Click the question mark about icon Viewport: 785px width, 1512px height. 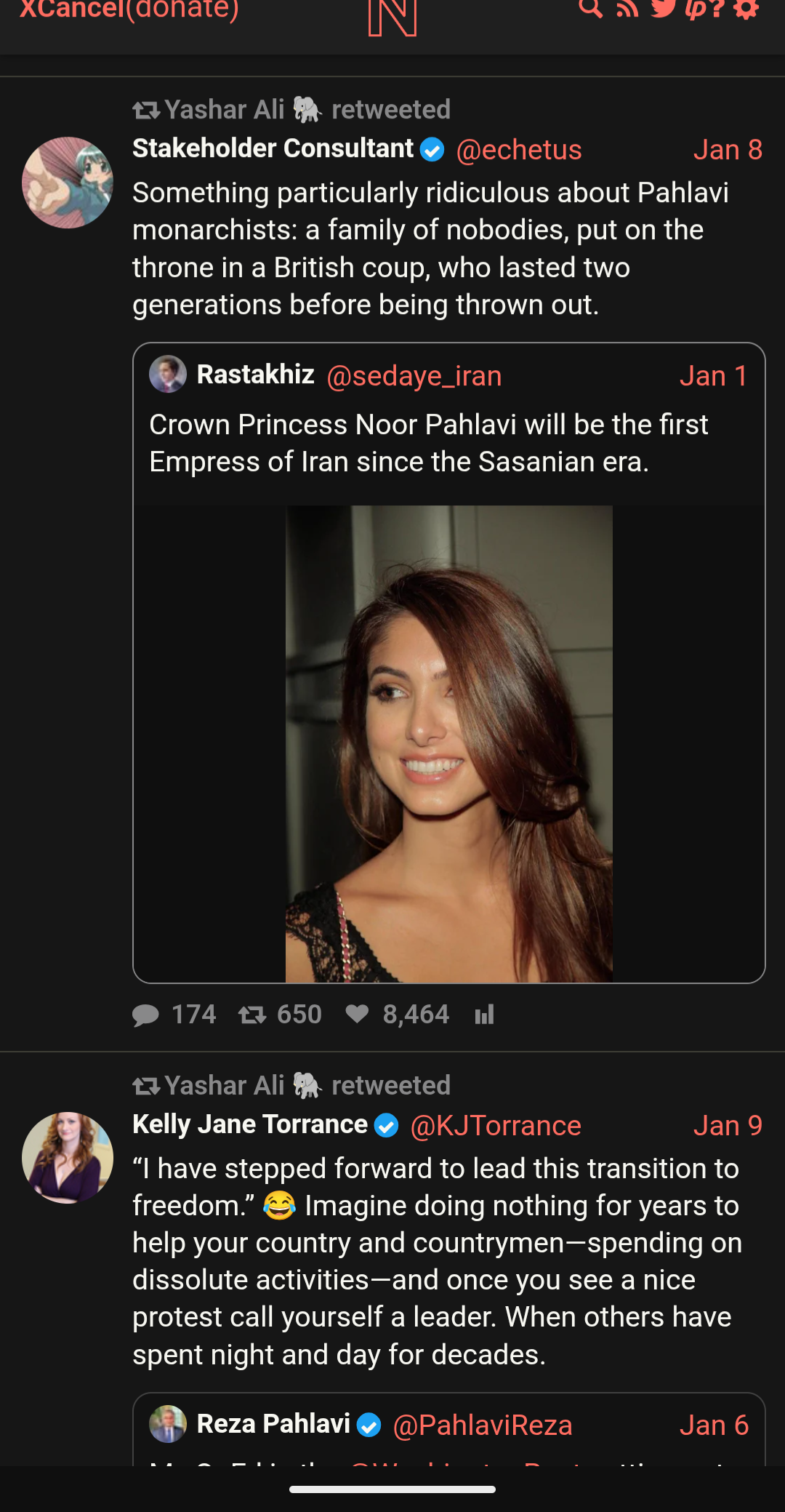717,9
